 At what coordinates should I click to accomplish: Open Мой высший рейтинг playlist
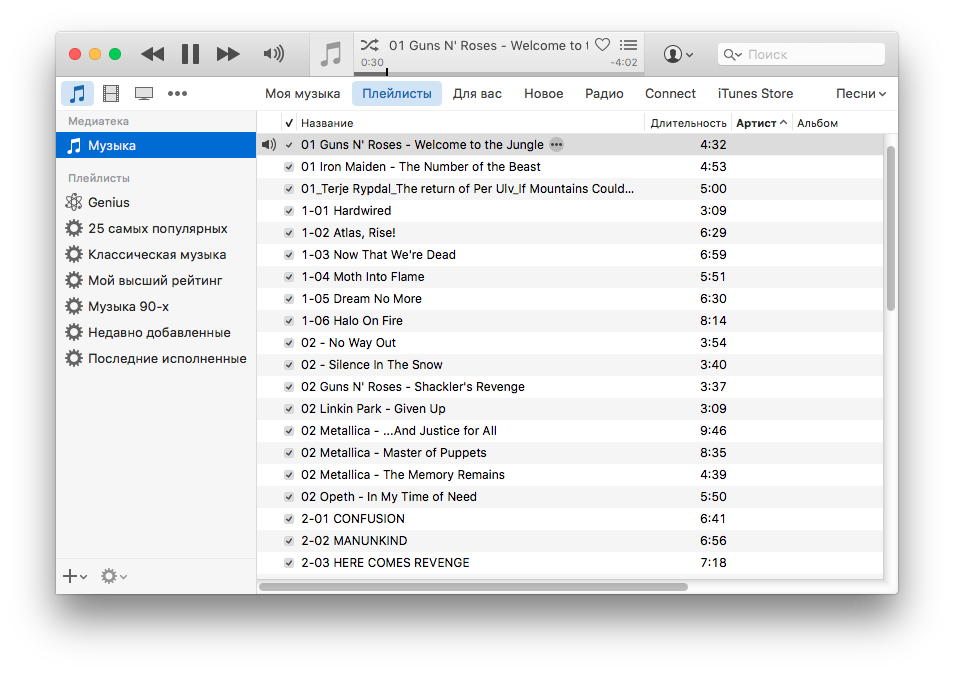156,280
